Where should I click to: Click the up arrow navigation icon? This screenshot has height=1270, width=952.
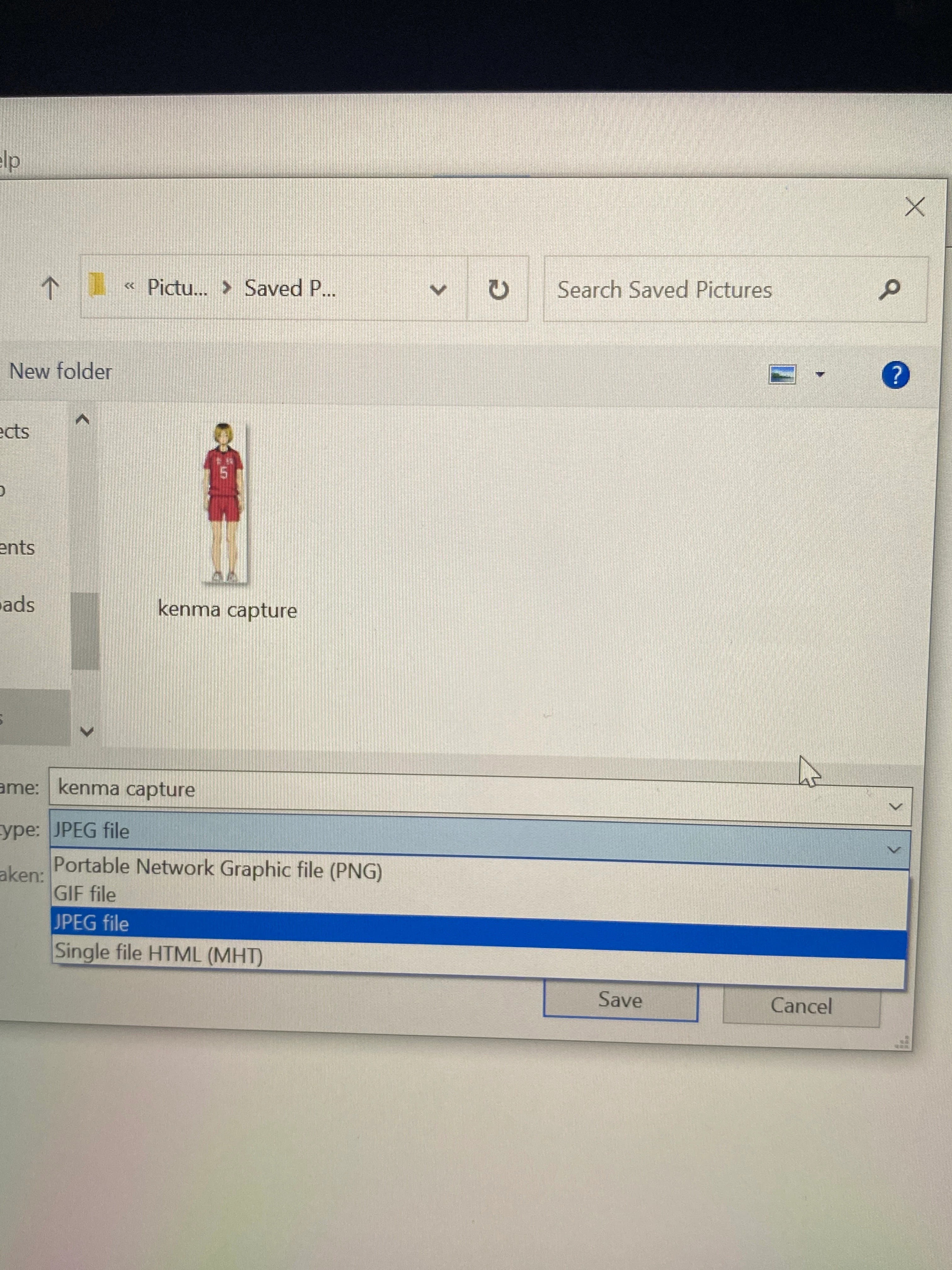click(50, 288)
